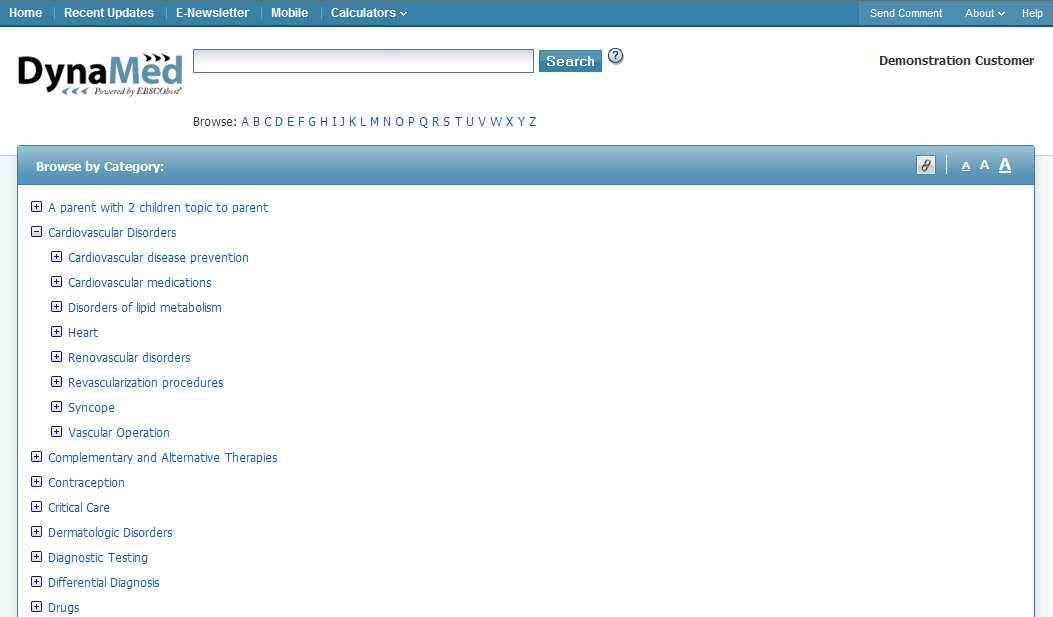1053x617 pixels.
Task: Expand Revascularization procedures subcategory
Action: point(57,382)
